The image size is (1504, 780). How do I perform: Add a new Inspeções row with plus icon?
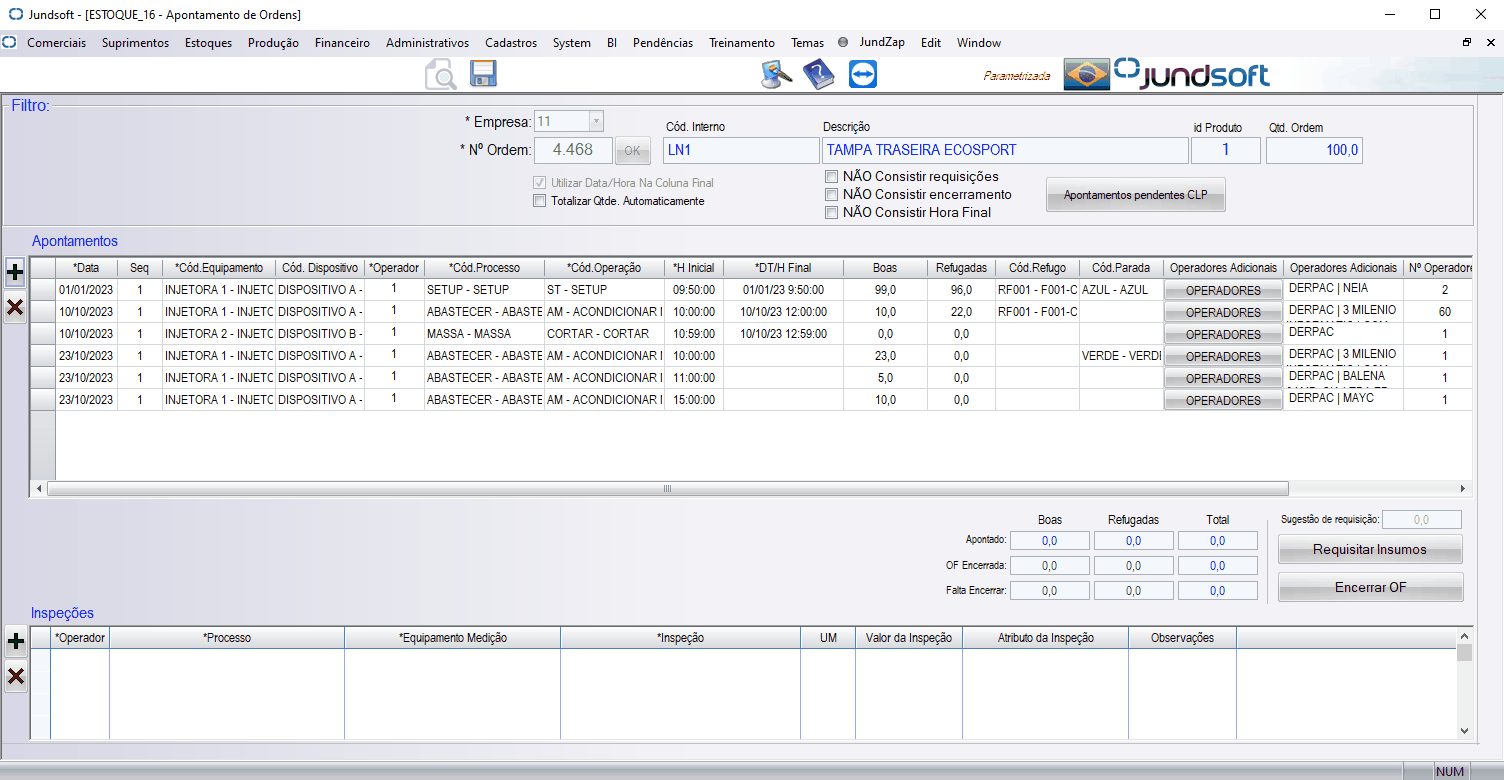click(x=16, y=641)
